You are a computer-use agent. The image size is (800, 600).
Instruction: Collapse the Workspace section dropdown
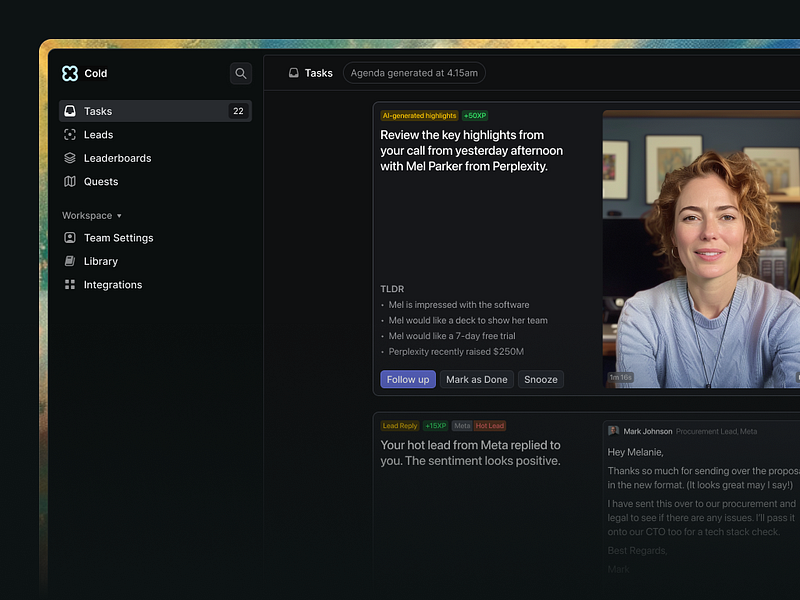point(92,215)
